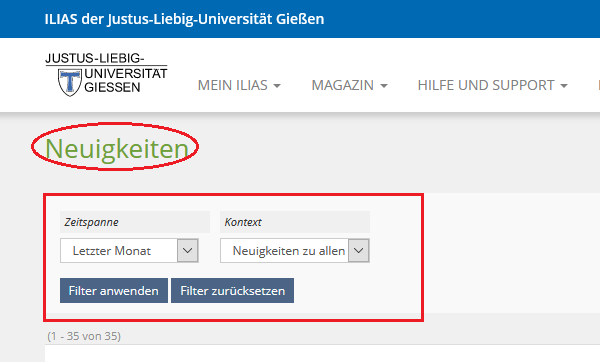Screen dimensions: 600x362
Task: Click the (1 - 35 von 35) results counter
Action: coord(84,336)
